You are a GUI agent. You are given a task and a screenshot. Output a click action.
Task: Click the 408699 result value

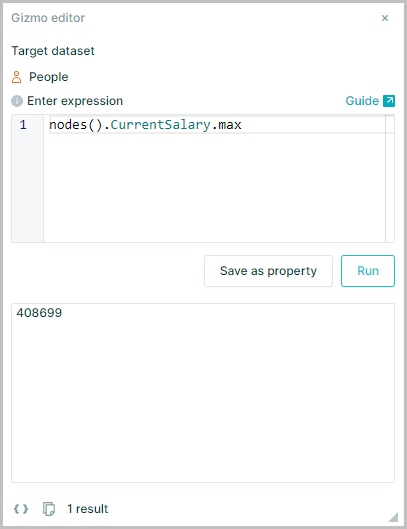(39, 313)
